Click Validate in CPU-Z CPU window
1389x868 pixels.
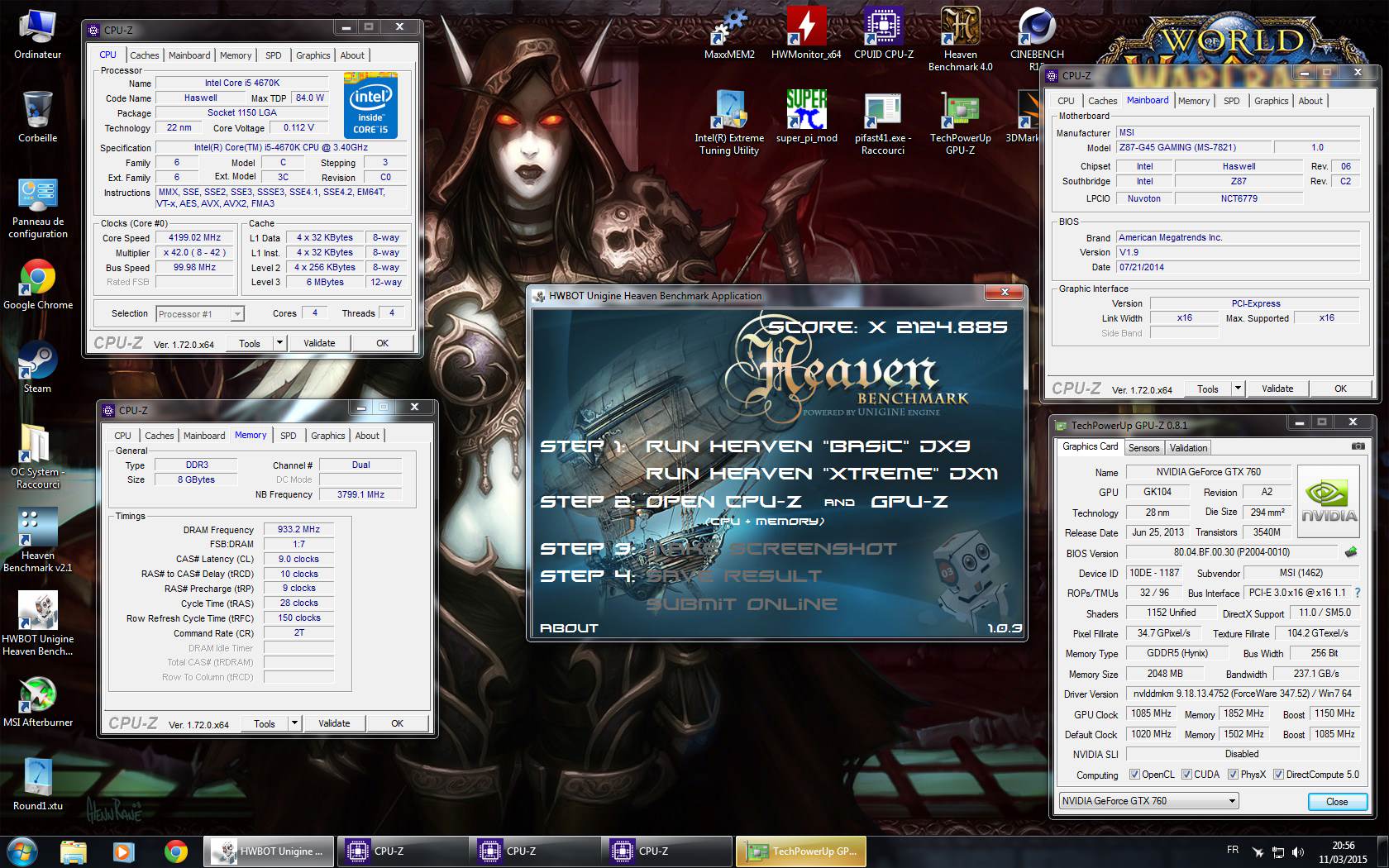click(319, 343)
